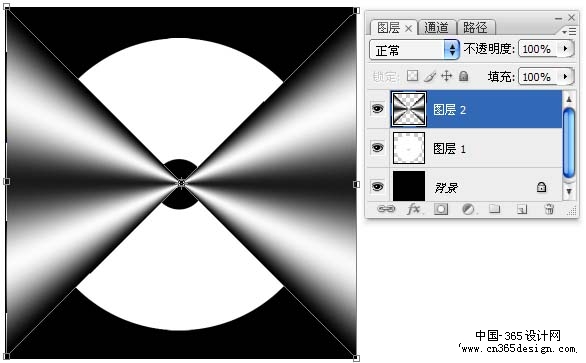Select 图层 1 thumbnail
This screenshot has height=363, width=586.
[408, 148]
